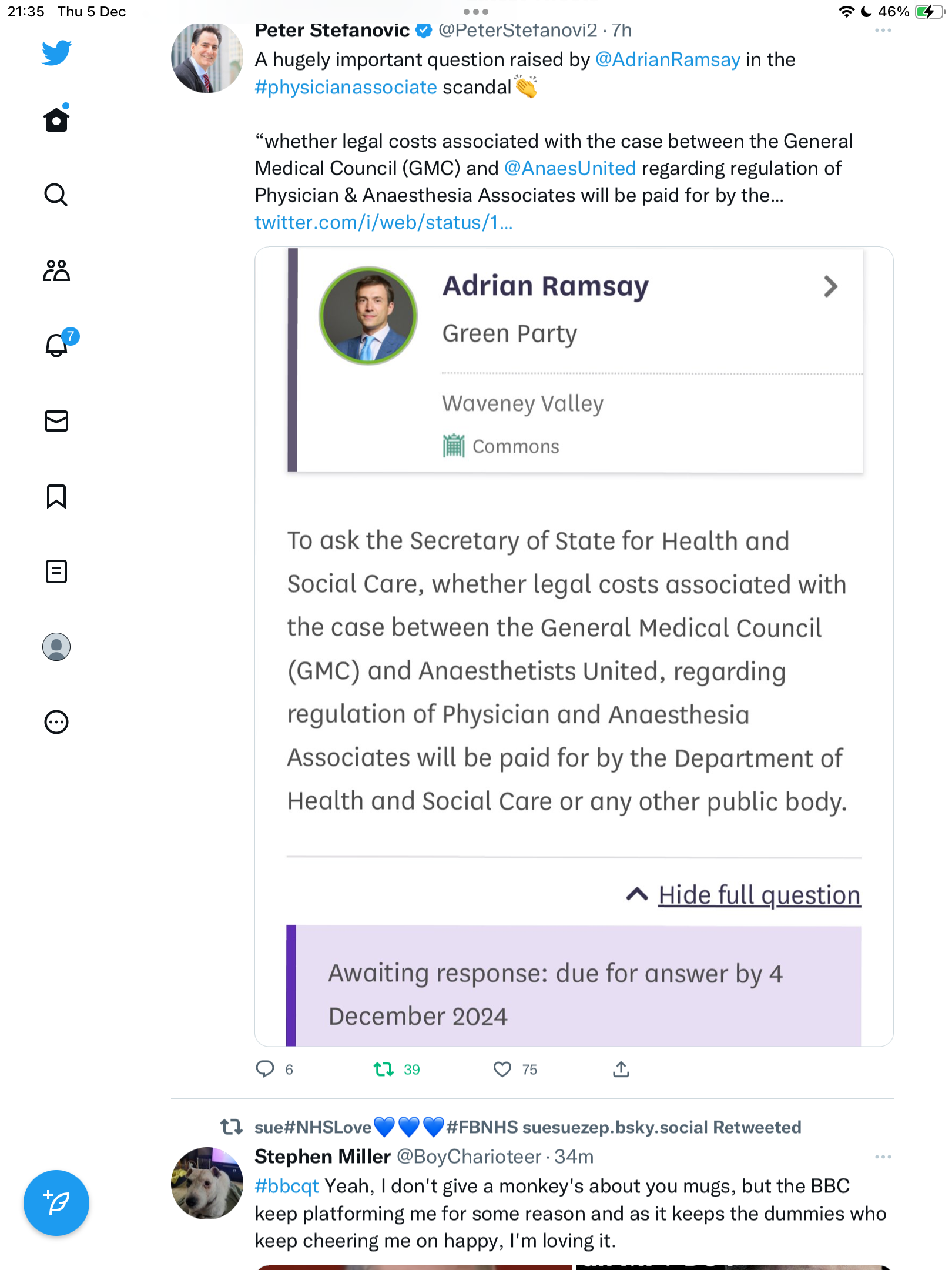Retweet Peter Stefanovic's tweet
The width and height of the screenshot is (952, 1270).
tap(384, 1069)
